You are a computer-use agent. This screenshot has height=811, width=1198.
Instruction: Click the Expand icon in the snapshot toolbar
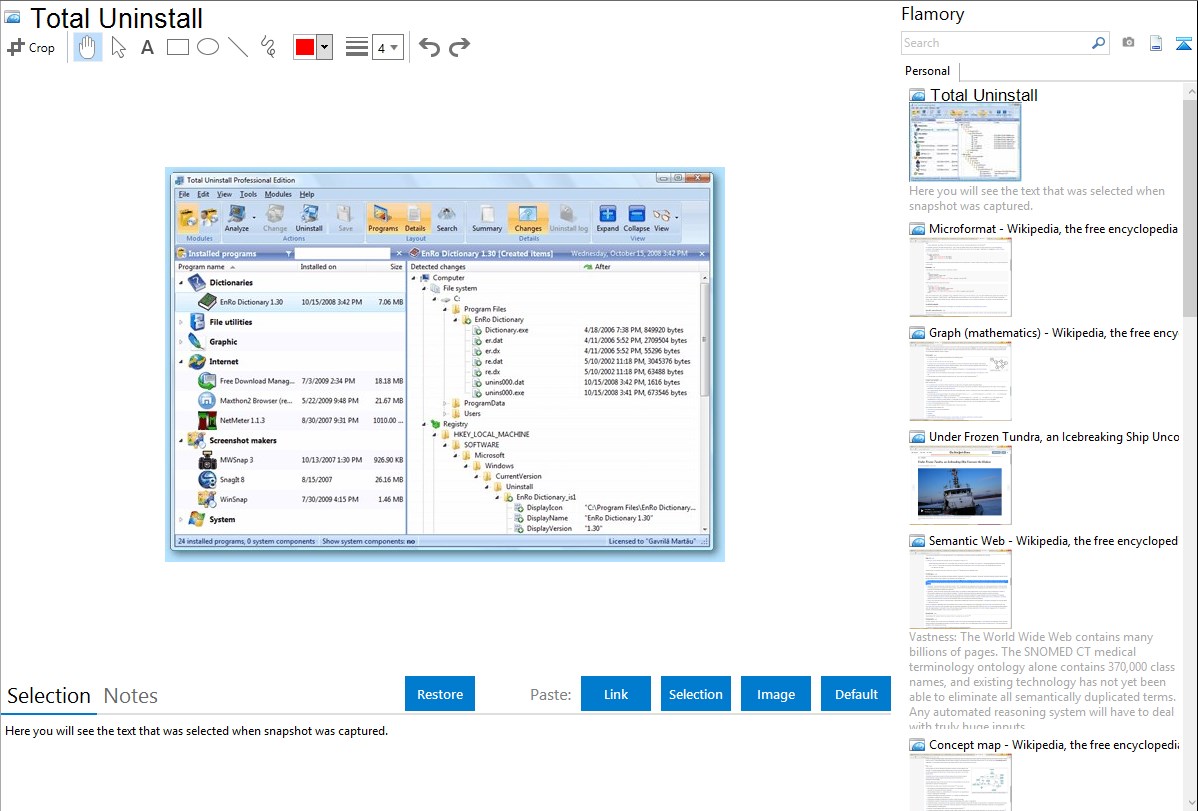pyautogui.click(x=607, y=218)
